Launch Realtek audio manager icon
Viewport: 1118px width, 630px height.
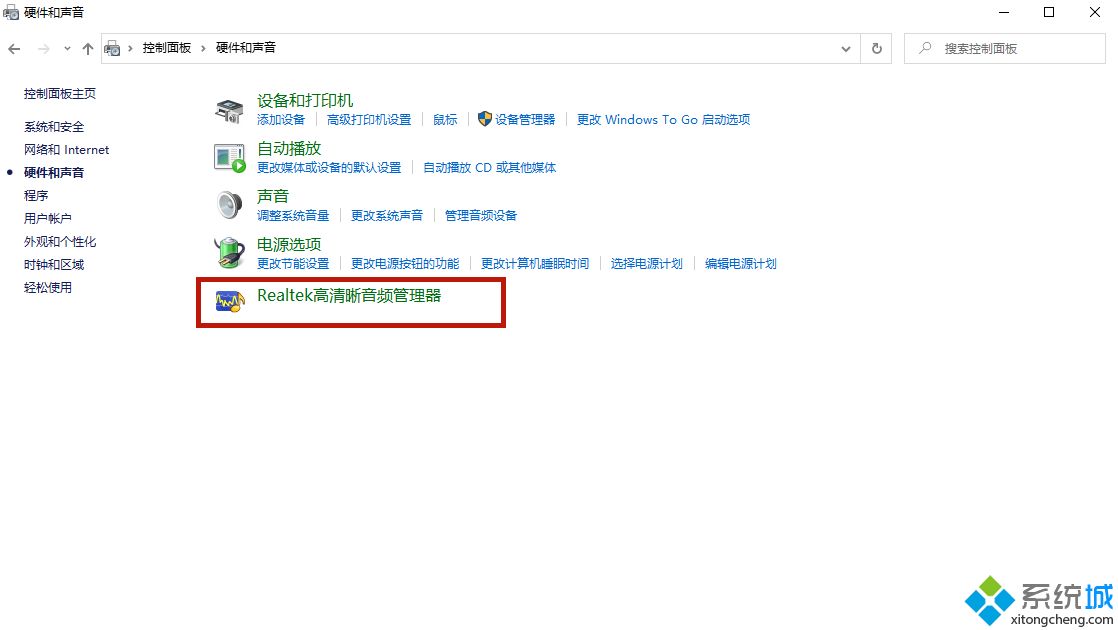[229, 299]
